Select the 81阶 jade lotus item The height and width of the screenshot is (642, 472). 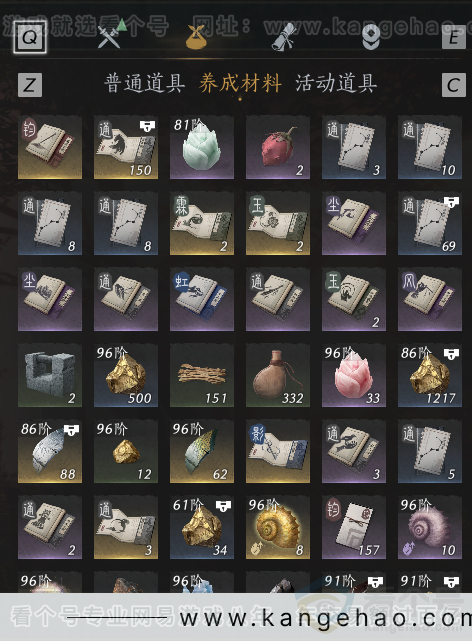tap(202, 147)
